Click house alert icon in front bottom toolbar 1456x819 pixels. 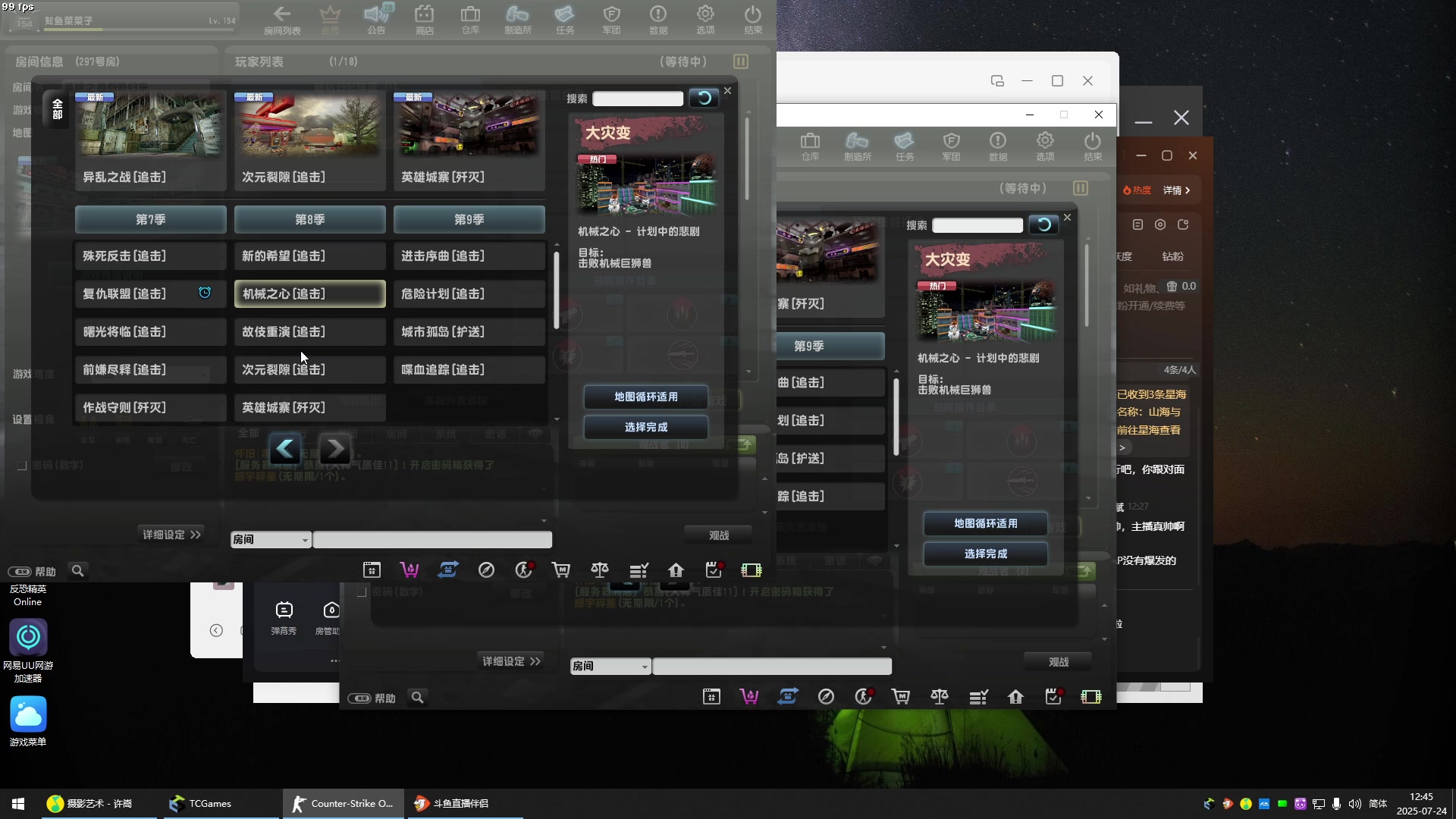(676, 570)
